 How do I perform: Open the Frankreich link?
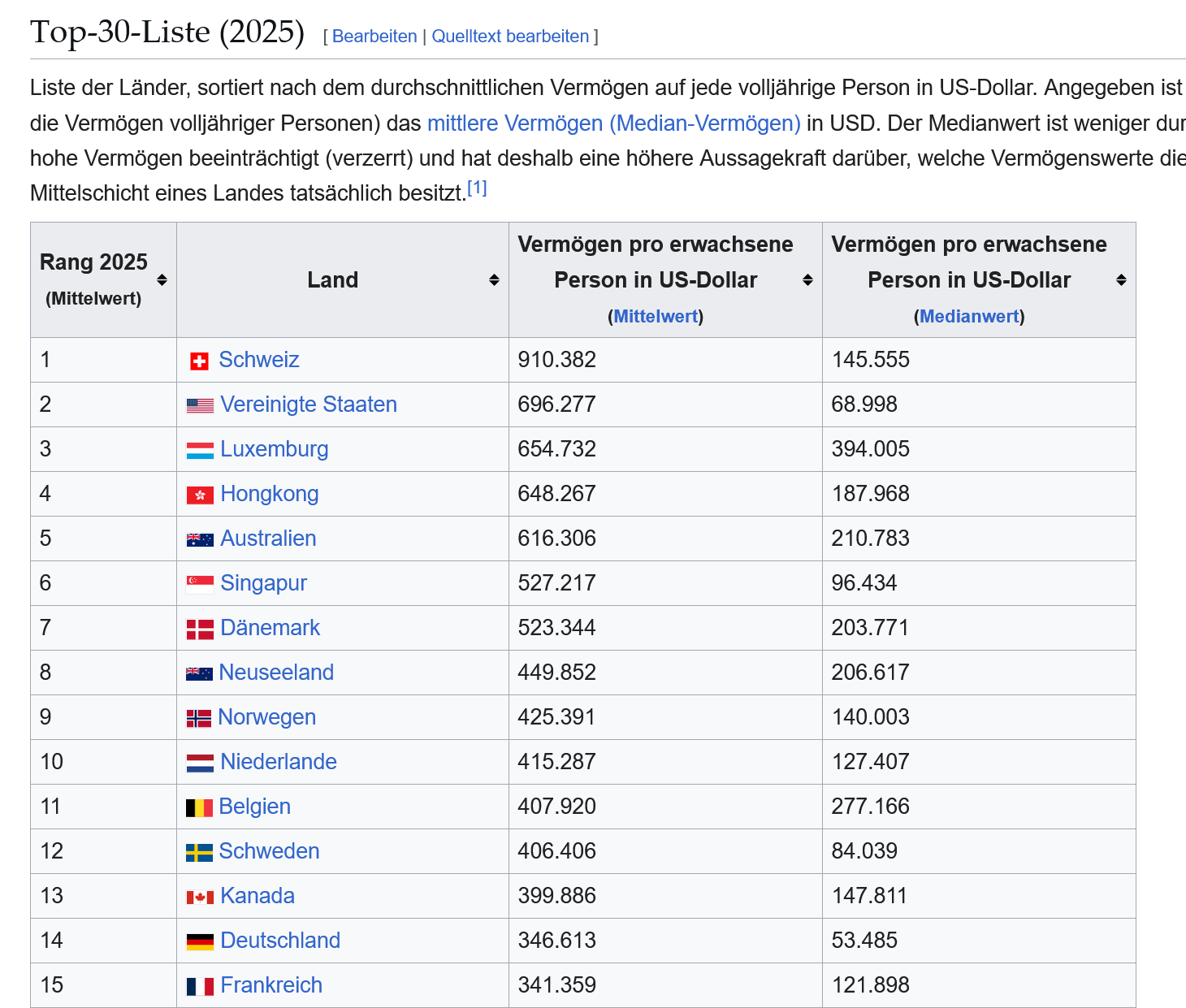click(x=271, y=985)
